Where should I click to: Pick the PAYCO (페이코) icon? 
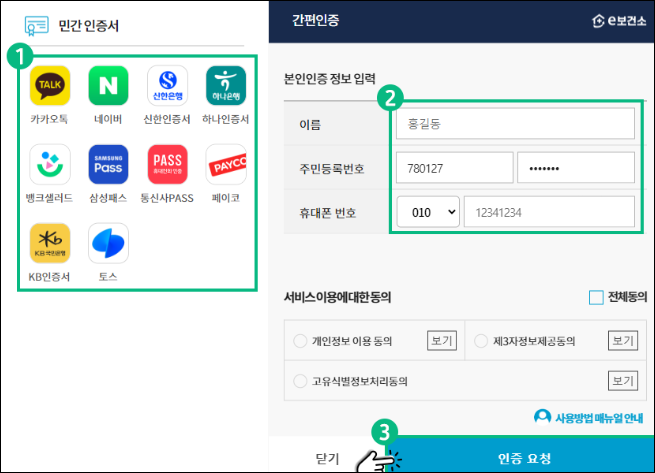(226, 164)
